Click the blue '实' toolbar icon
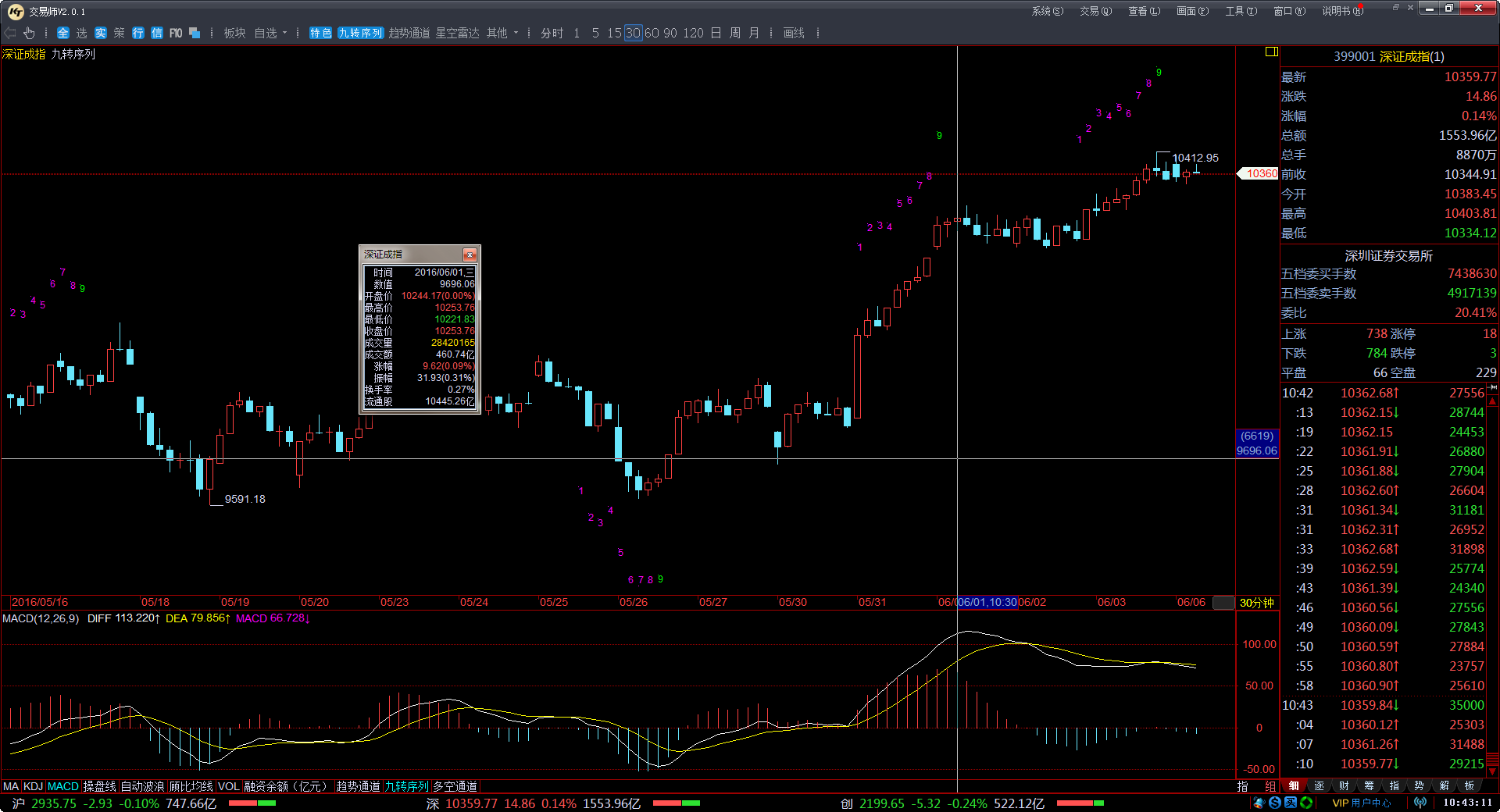 (101, 33)
